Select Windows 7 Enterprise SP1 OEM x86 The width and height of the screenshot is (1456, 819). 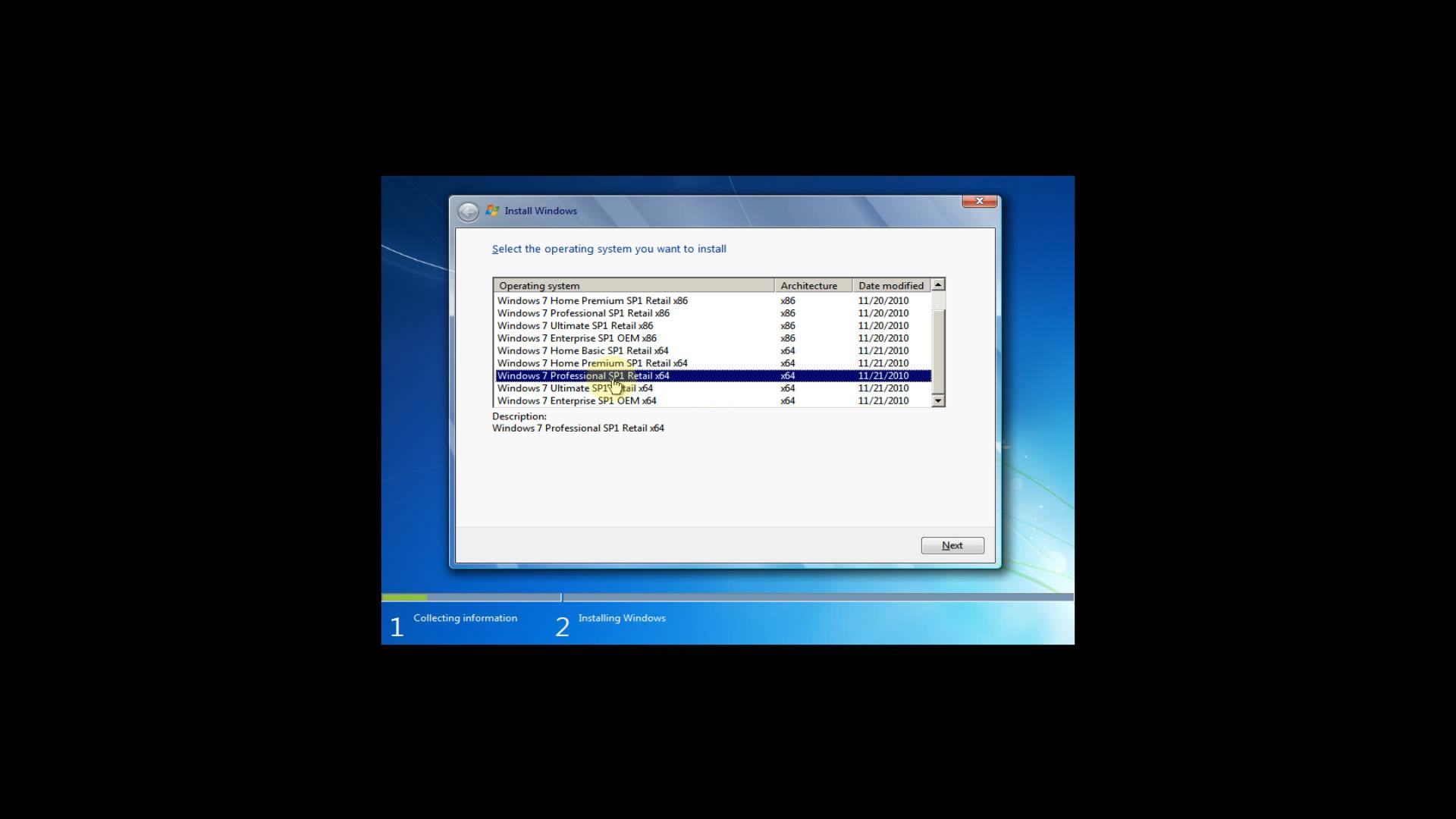[x=713, y=338]
